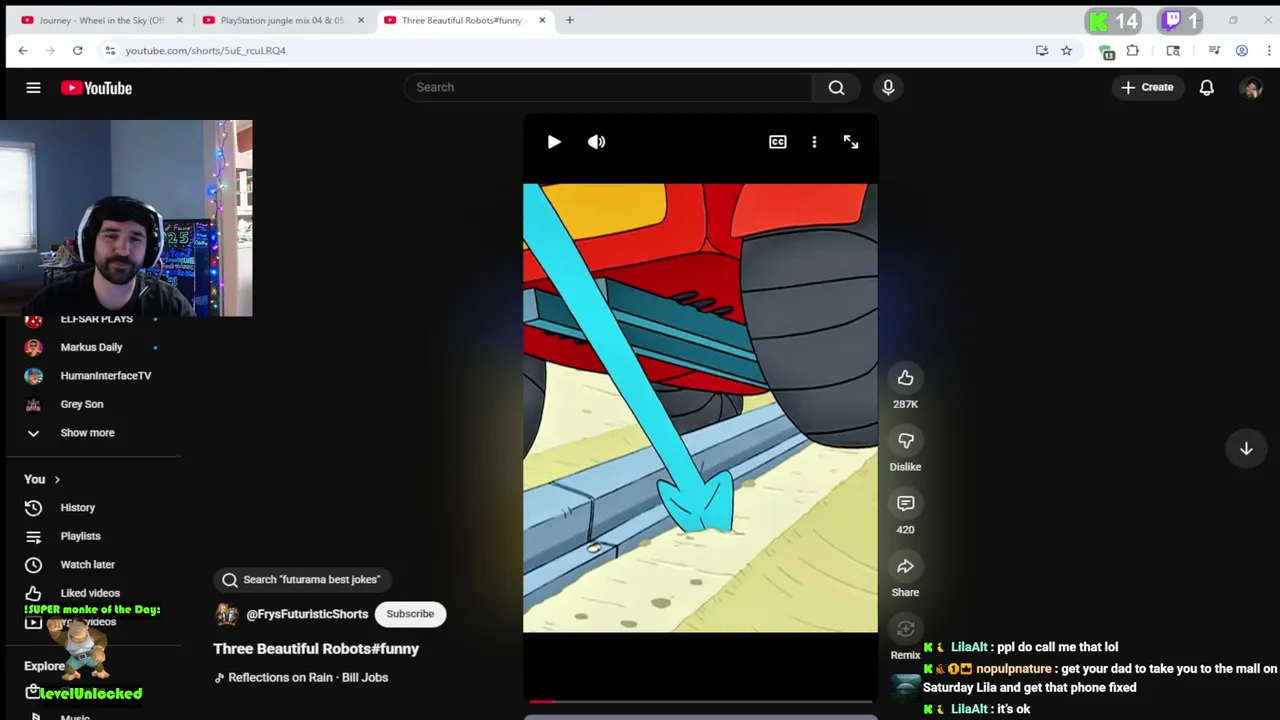1280x720 pixels.
Task: Toggle closed captions on the Short
Action: tap(777, 142)
